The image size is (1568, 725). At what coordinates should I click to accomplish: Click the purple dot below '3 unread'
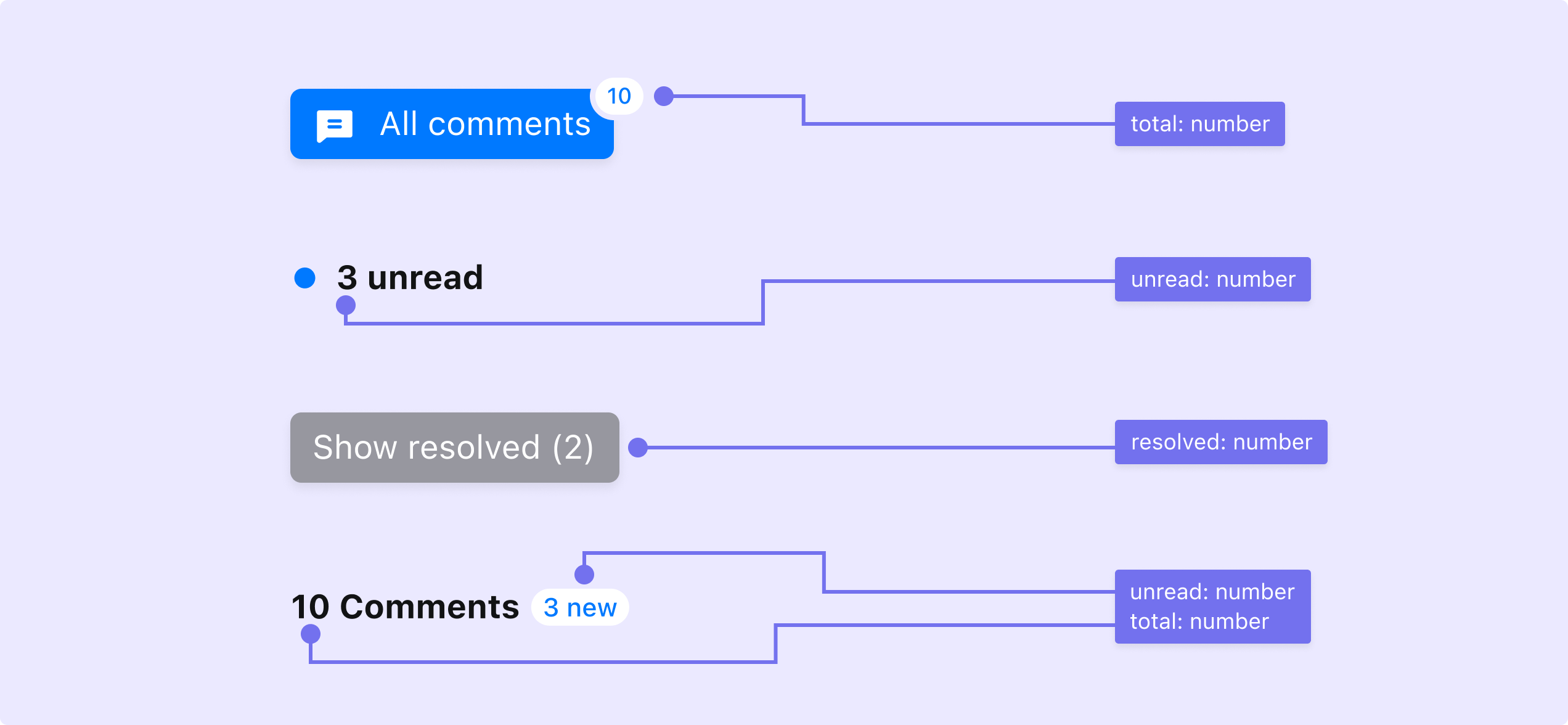(346, 305)
